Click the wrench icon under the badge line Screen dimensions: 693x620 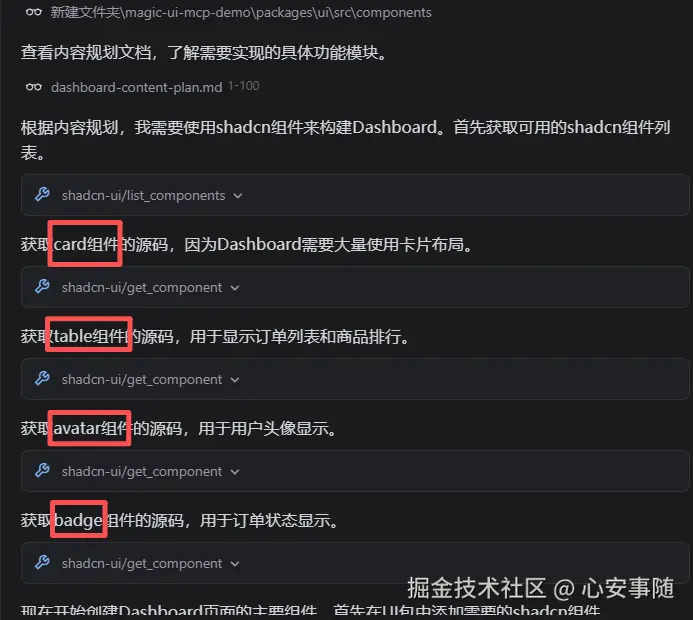(42, 562)
